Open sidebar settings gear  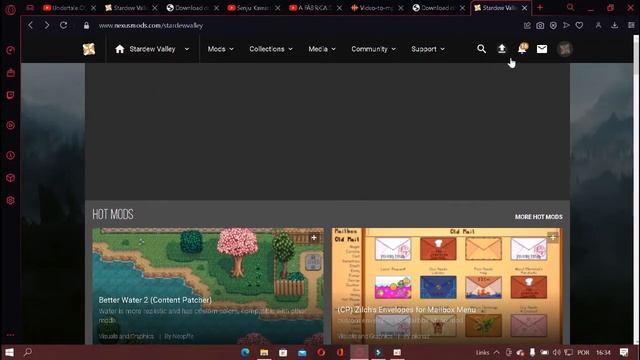(x=11, y=200)
